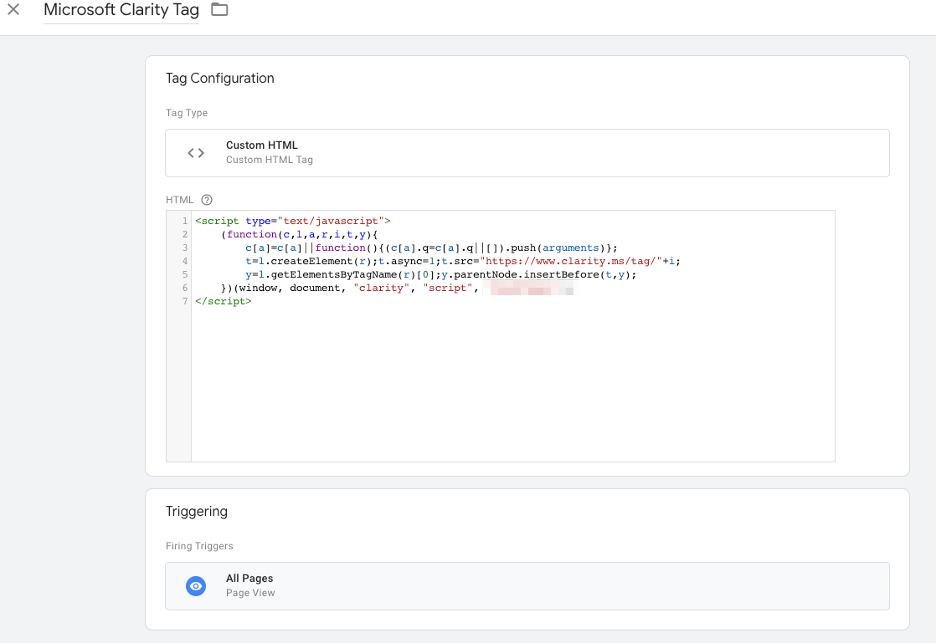Click the line with window, document arguments
936x644 pixels.
349,288
